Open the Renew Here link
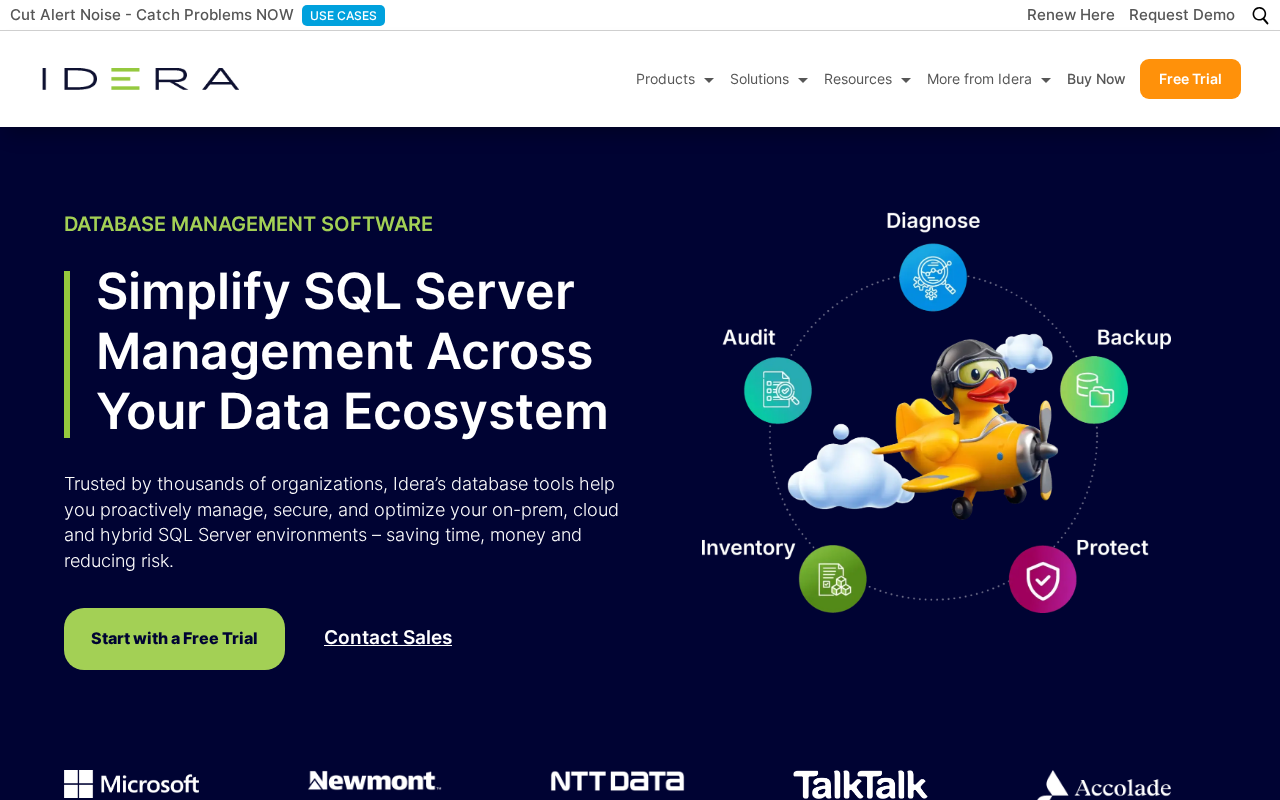Screen dimensions: 1280x800 (x=1071, y=15)
